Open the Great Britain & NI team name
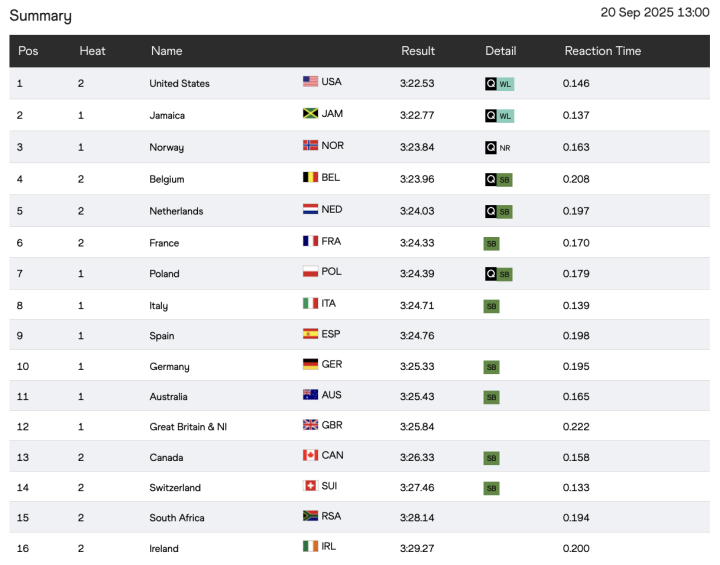 [188, 427]
